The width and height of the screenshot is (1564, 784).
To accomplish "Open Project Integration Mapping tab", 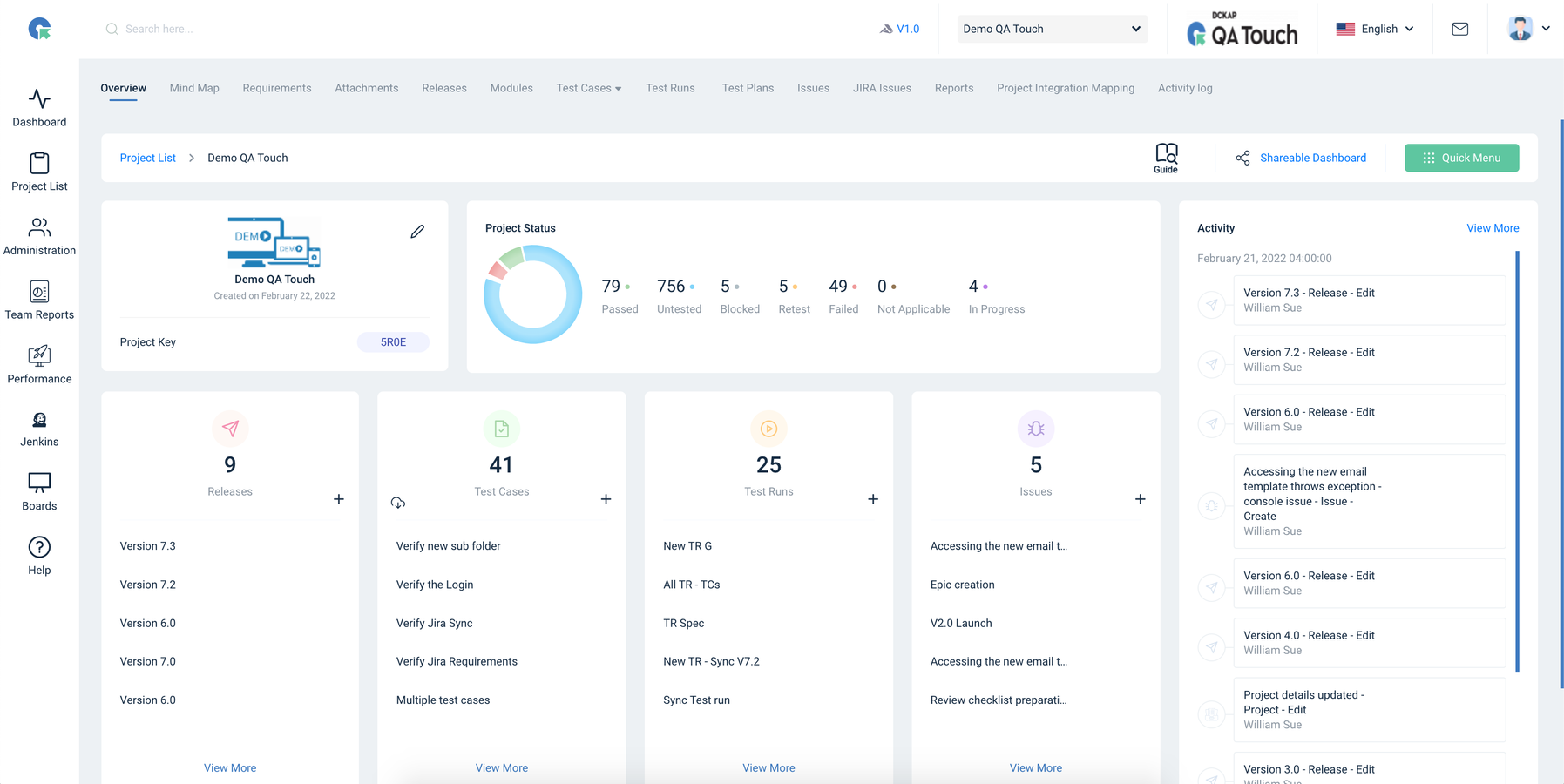I will pyautogui.click(x=1066, y=88).
